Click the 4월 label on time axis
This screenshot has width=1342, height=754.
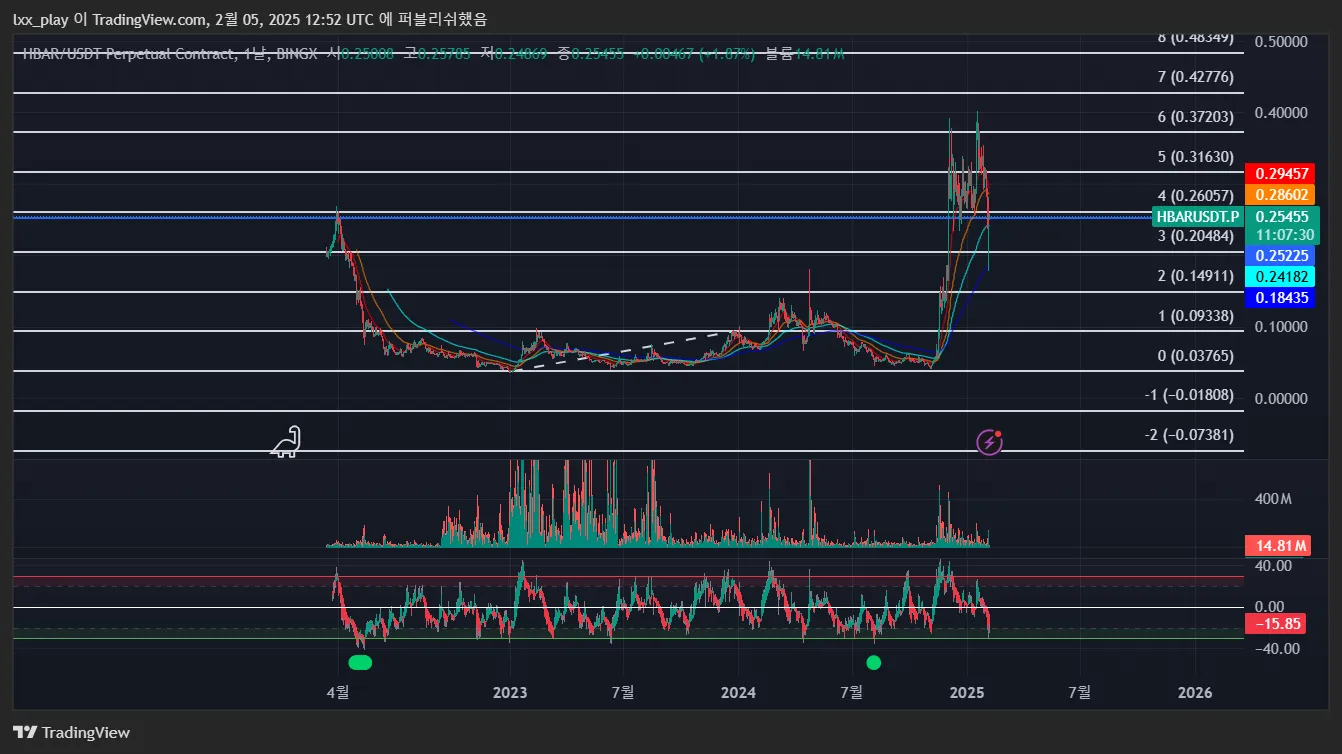coord(338,692)
